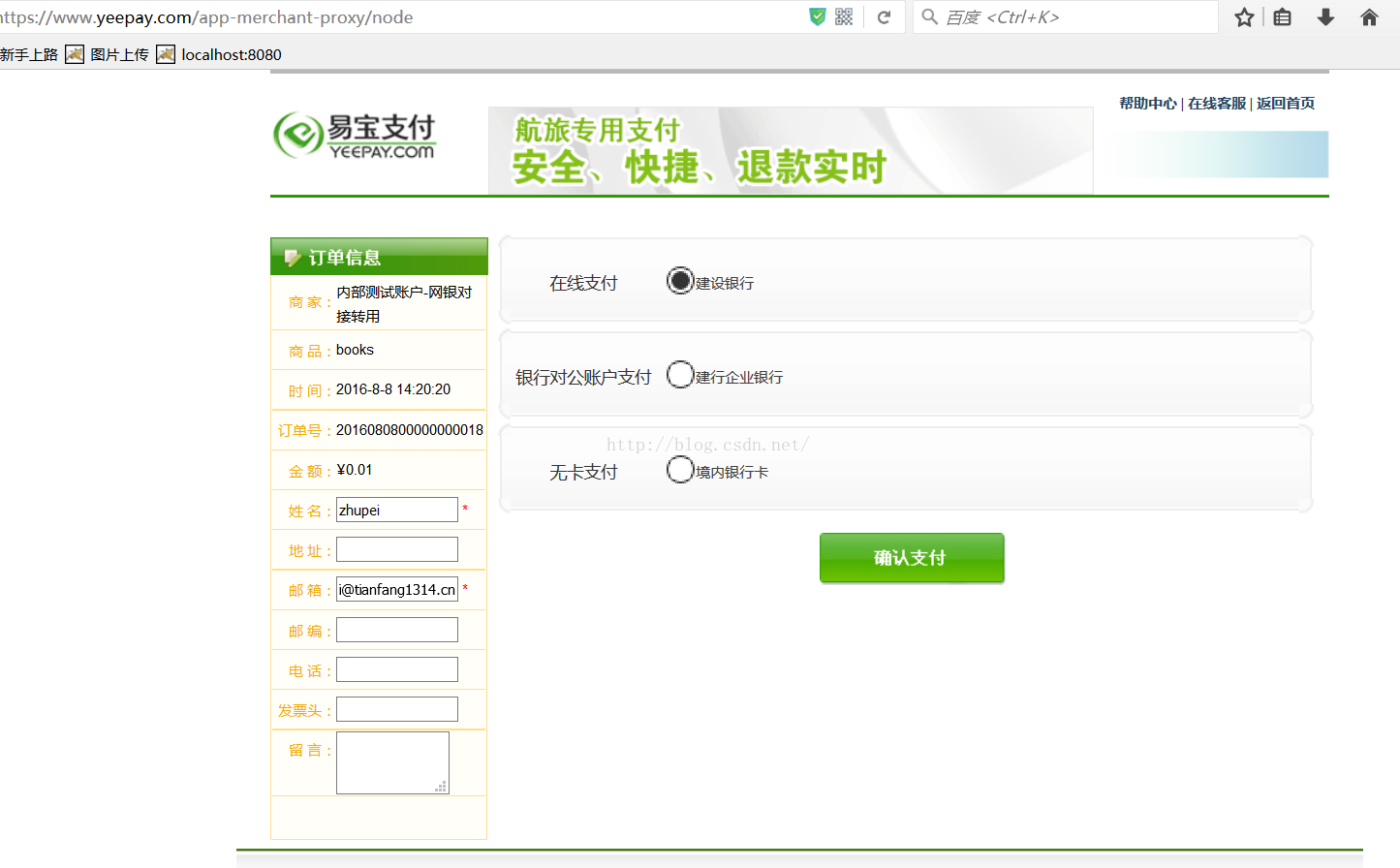Click the green shield security icon
The image size is (1400, 868).
click(818, 16)
